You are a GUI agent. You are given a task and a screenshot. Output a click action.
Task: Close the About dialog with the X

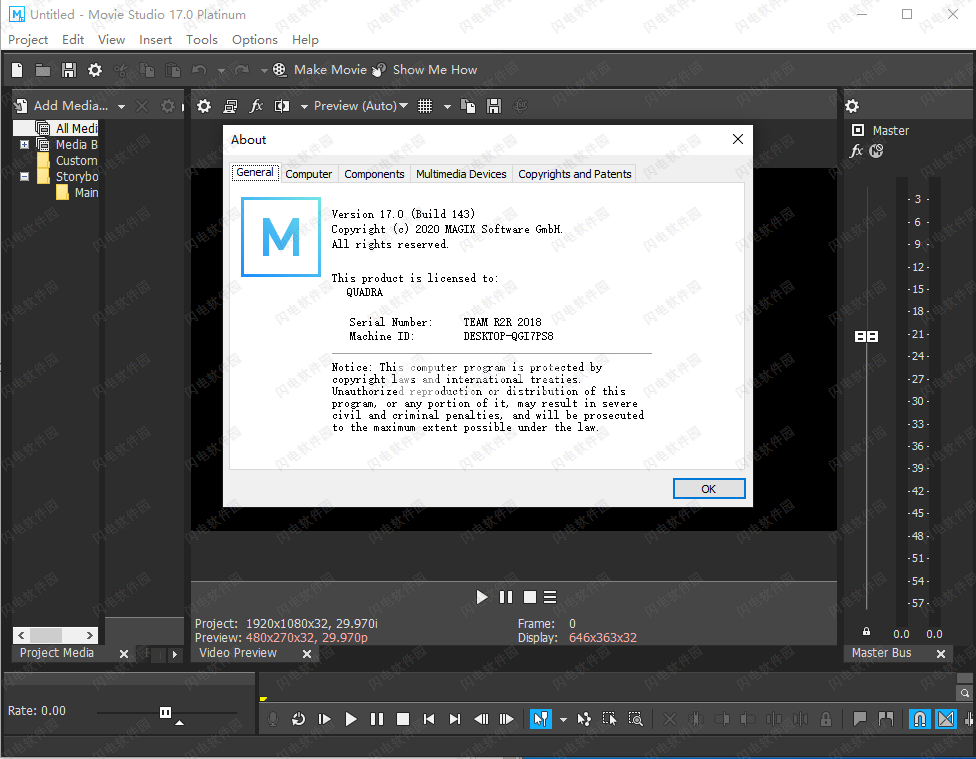click(x=738, y=139)
